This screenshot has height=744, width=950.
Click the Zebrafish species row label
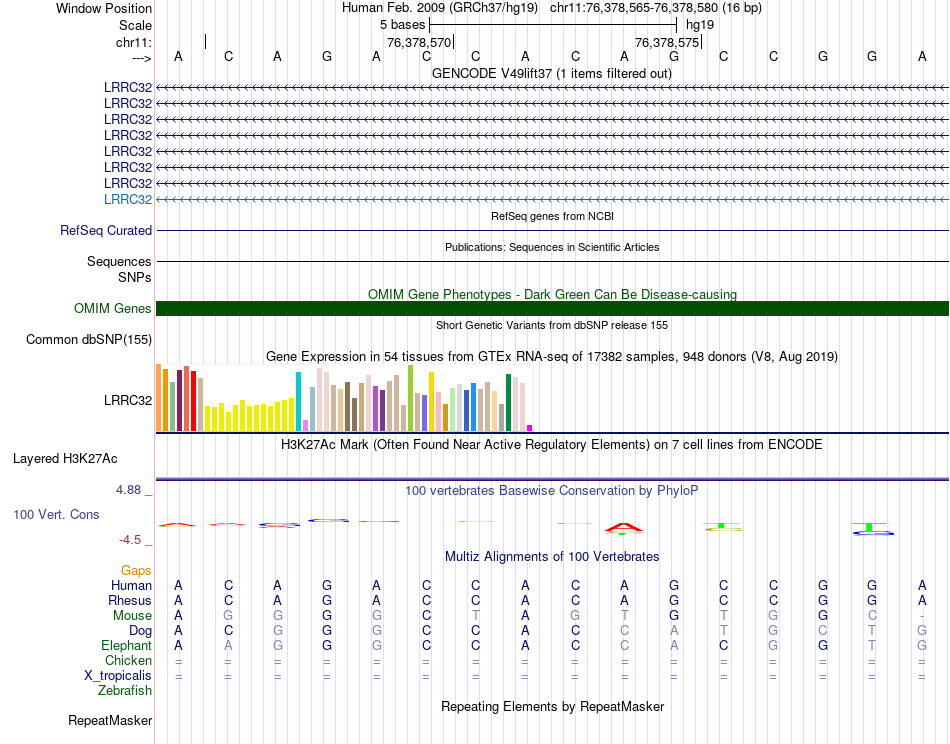(125, 691)
